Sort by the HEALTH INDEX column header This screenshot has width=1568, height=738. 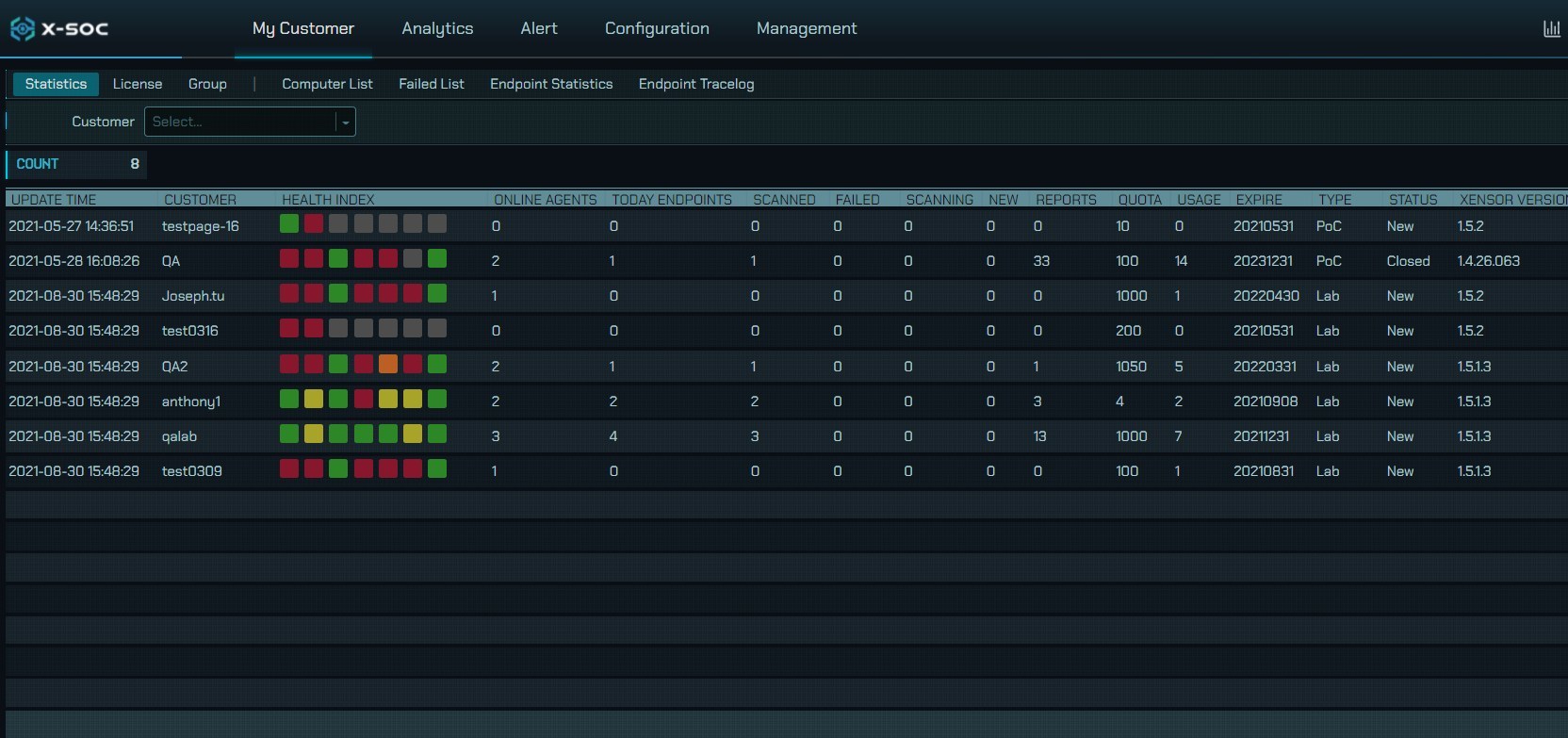(328, 200)
